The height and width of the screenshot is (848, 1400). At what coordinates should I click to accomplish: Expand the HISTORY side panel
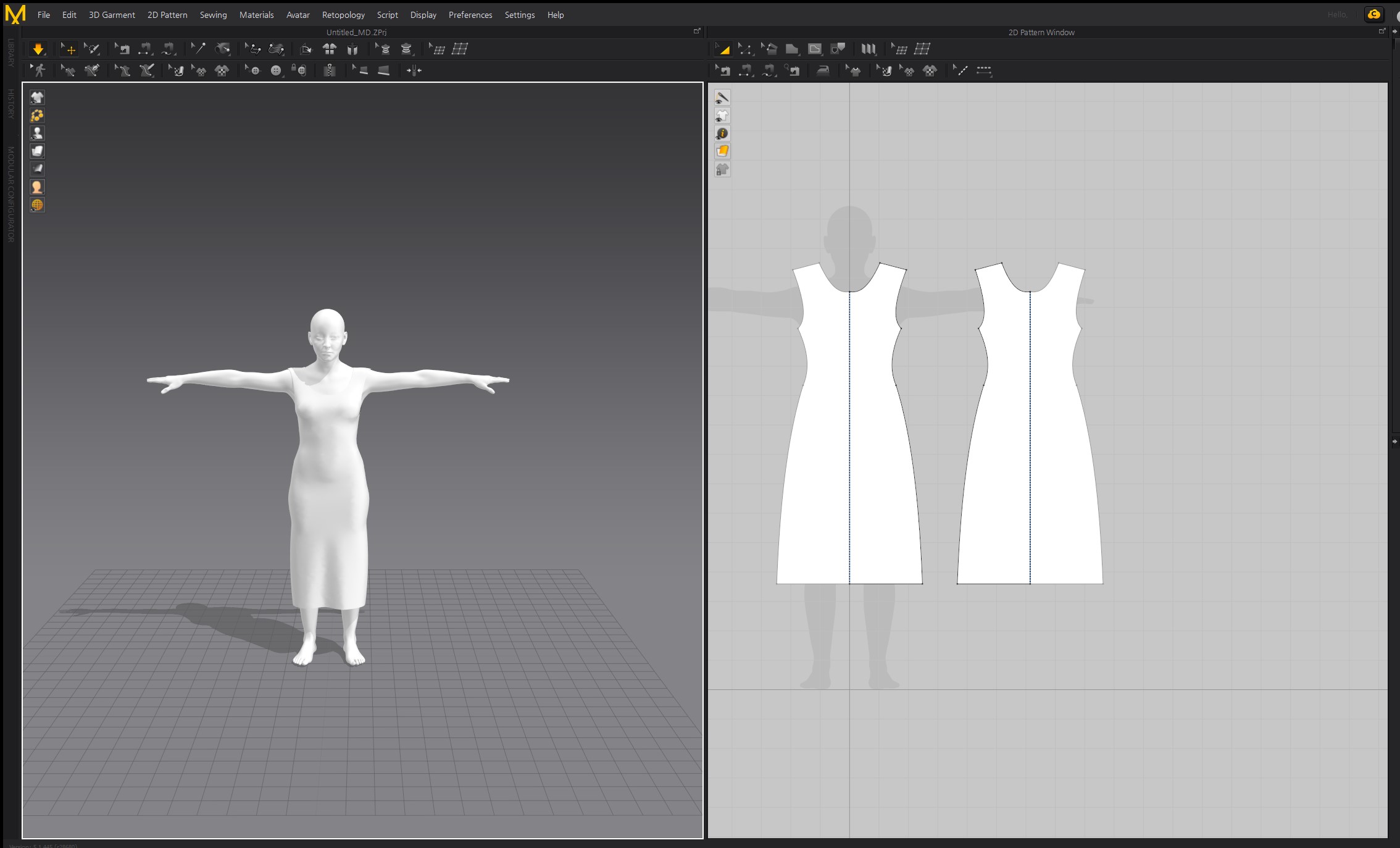[x=10, y=103]
